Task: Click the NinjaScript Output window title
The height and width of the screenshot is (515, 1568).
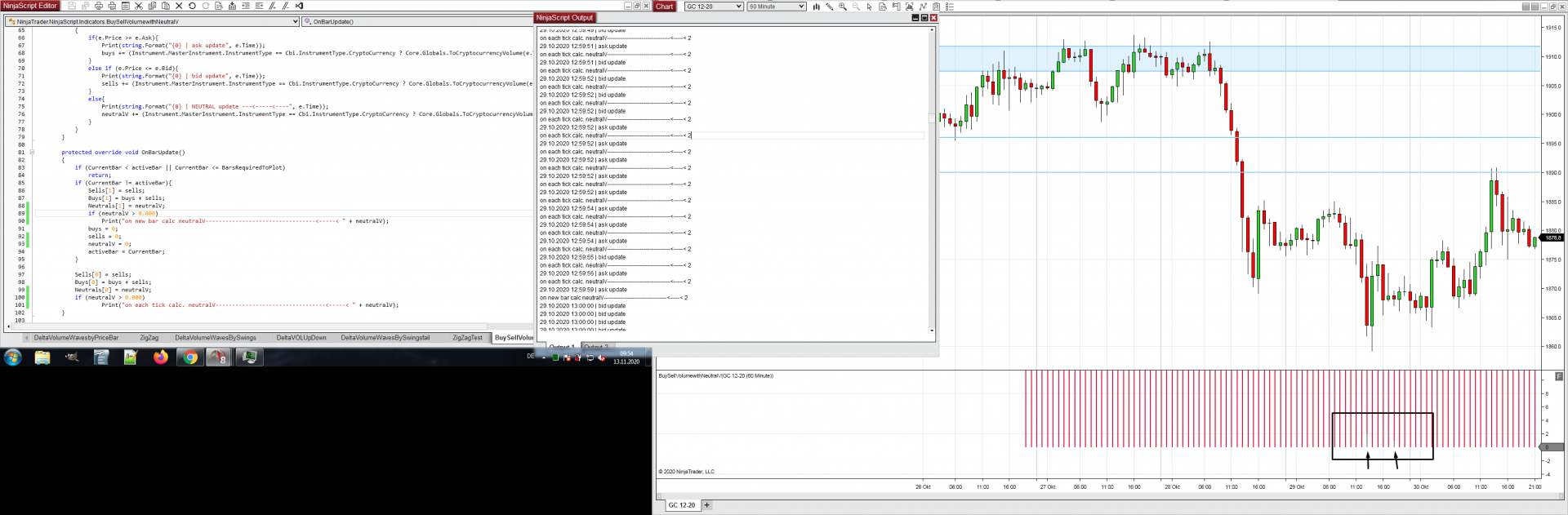Action: pyautogui.click(x=564, y=17)
